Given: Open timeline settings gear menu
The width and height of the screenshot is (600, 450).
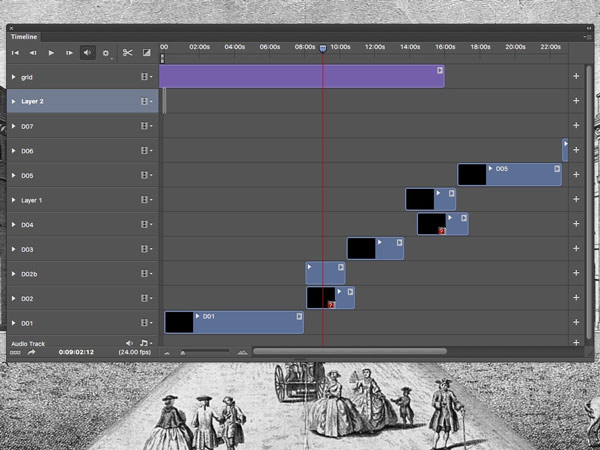Looking at the screenshot, I should (106, 53).
